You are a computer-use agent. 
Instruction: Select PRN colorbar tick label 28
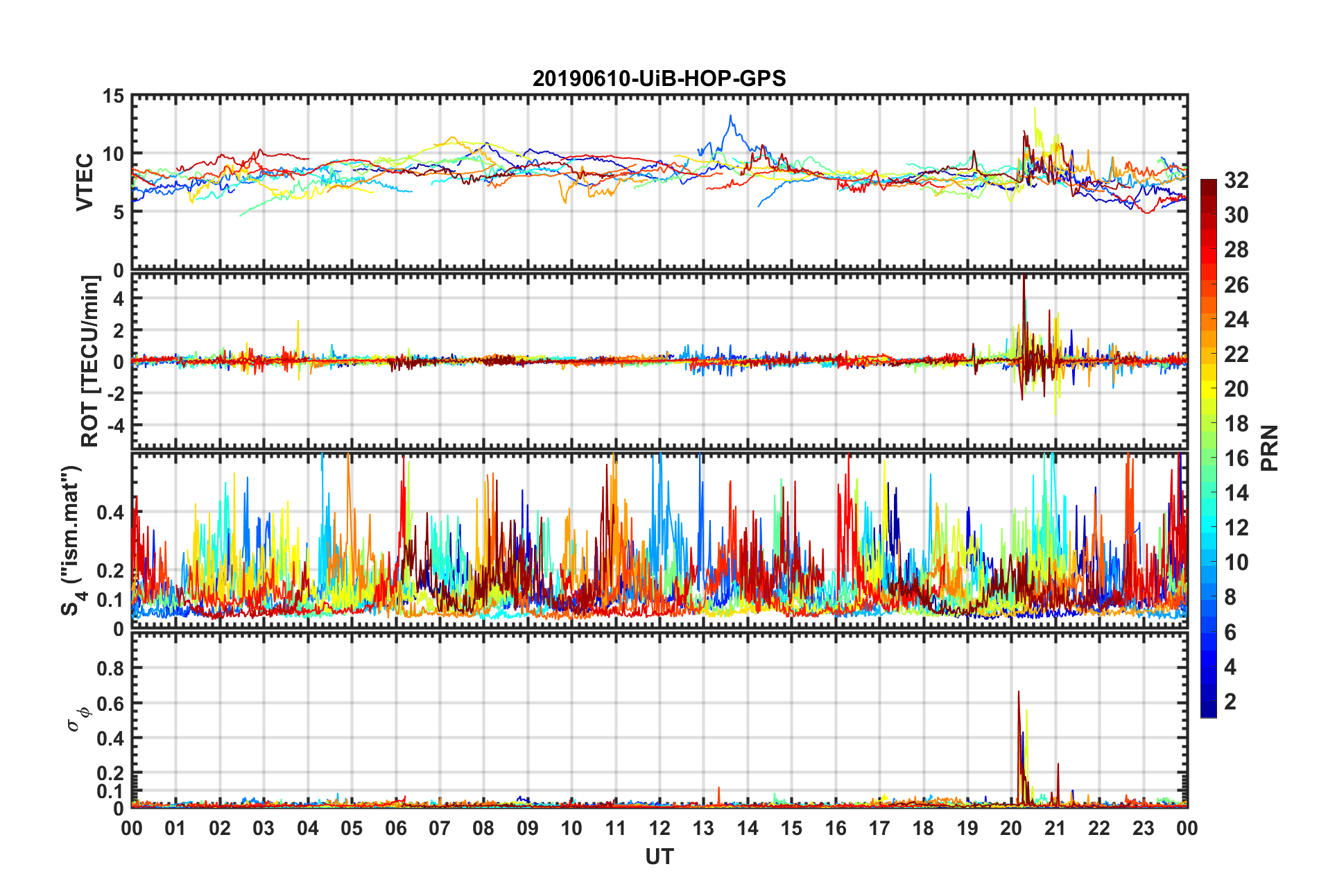[x=1236, y=250]
